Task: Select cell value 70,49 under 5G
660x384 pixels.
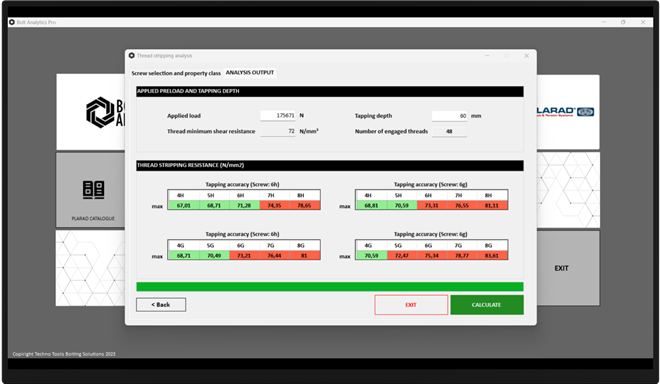Action: click(214, 256)
